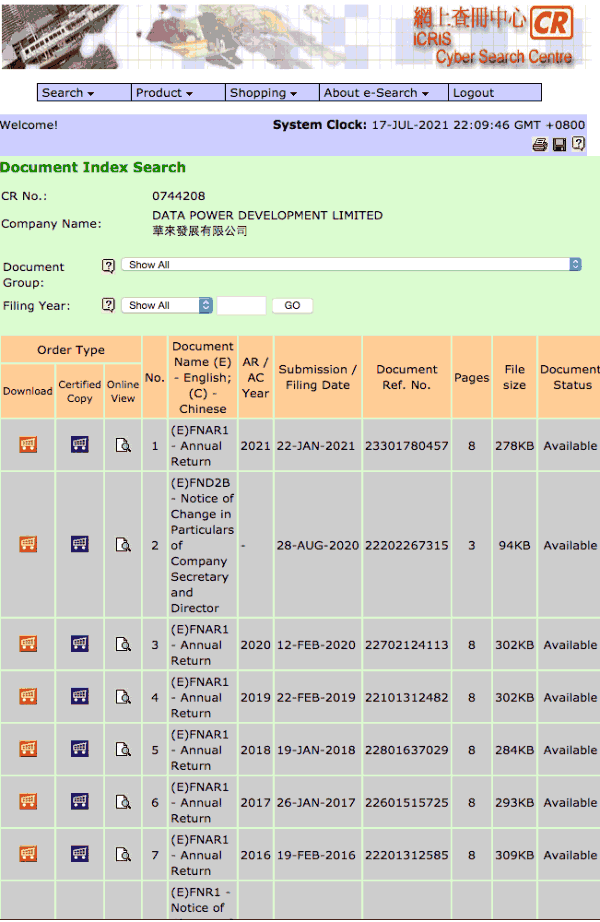Download cart for 19-JAN-2018 Annual Return
The height and width of the screenshot is (922, 600).
click(x=28, y=749)
